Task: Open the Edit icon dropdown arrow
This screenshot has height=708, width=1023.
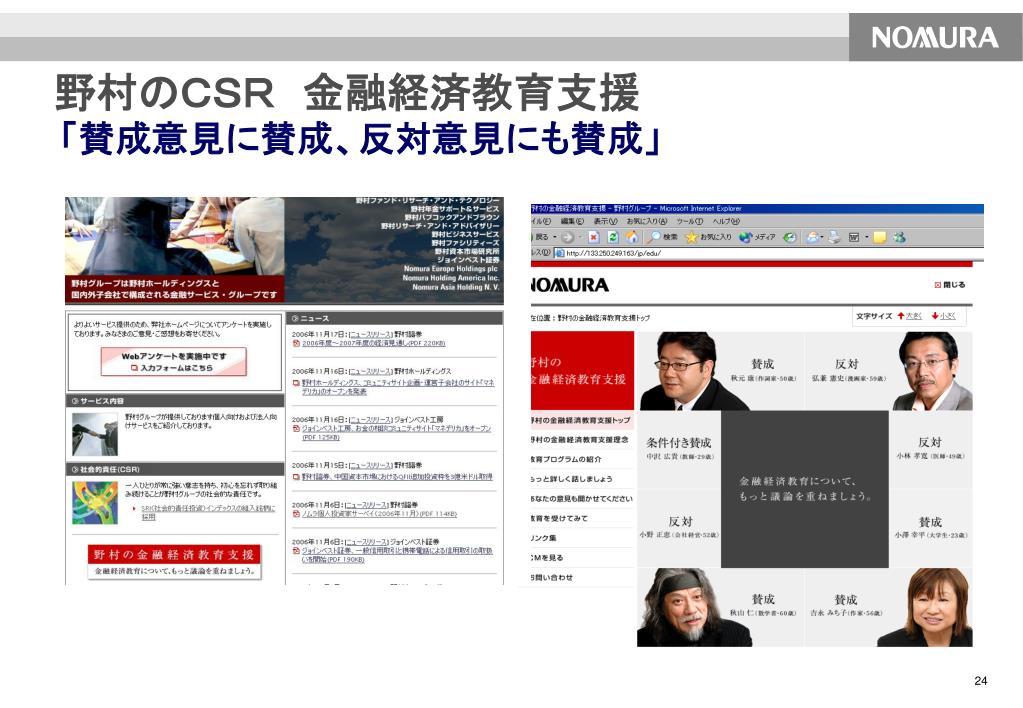Action: click(x=866, y=238)
